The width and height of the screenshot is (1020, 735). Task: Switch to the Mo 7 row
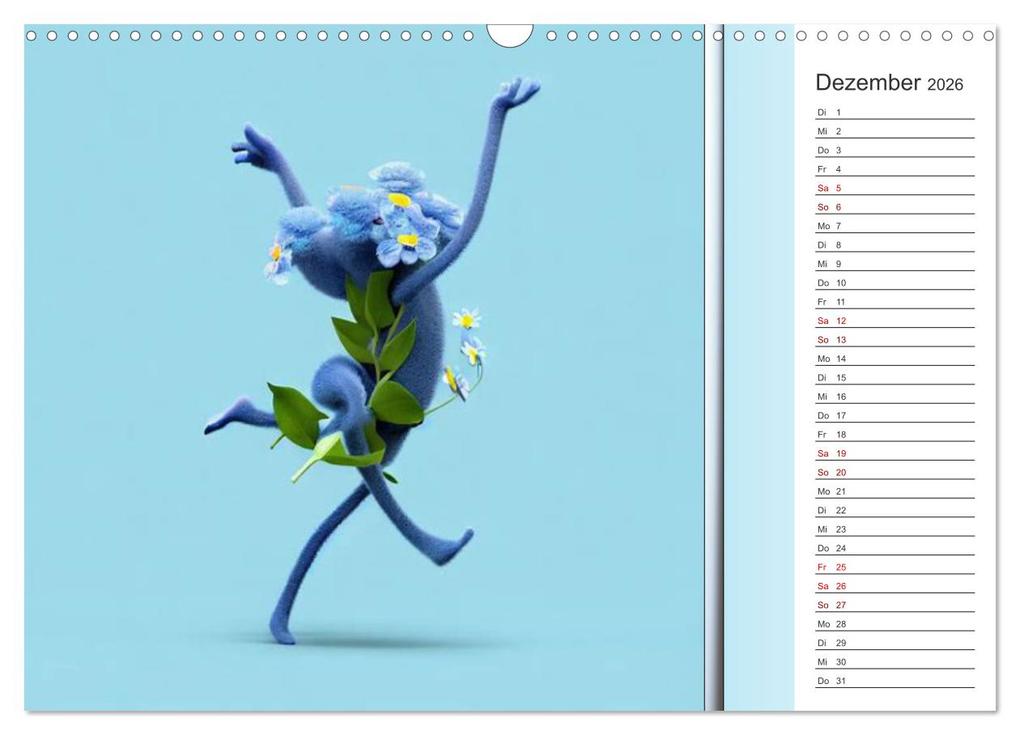893,225
